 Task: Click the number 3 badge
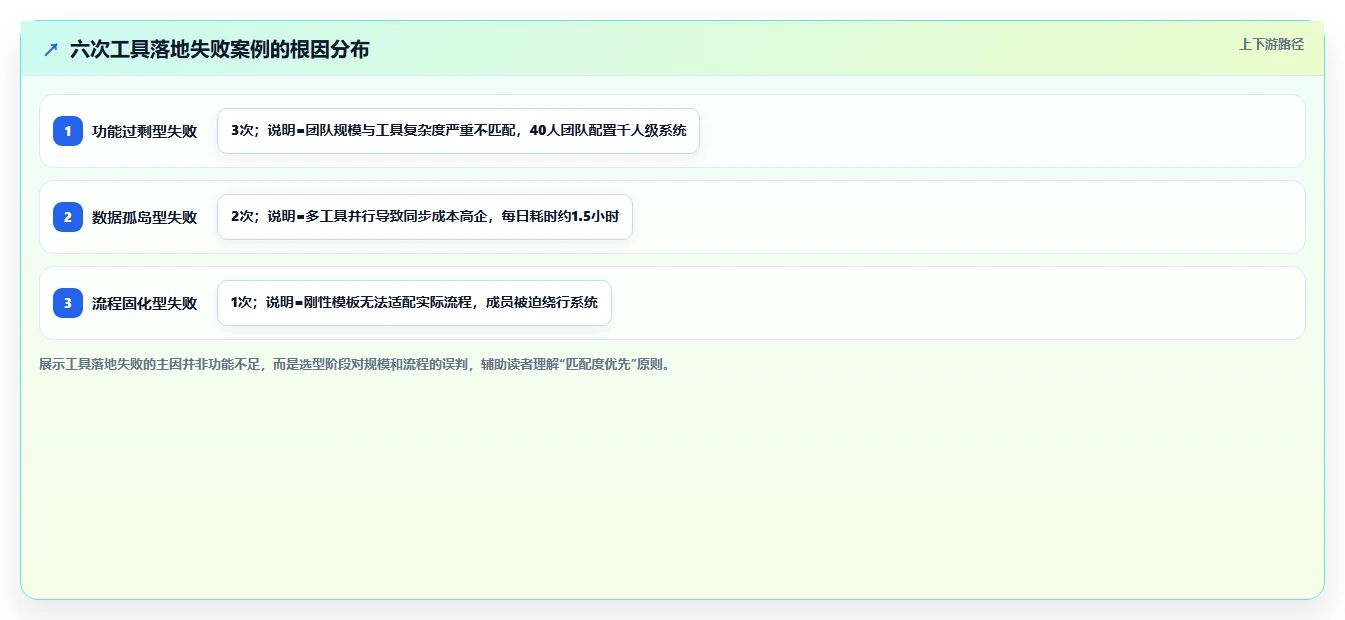(68, 303)
